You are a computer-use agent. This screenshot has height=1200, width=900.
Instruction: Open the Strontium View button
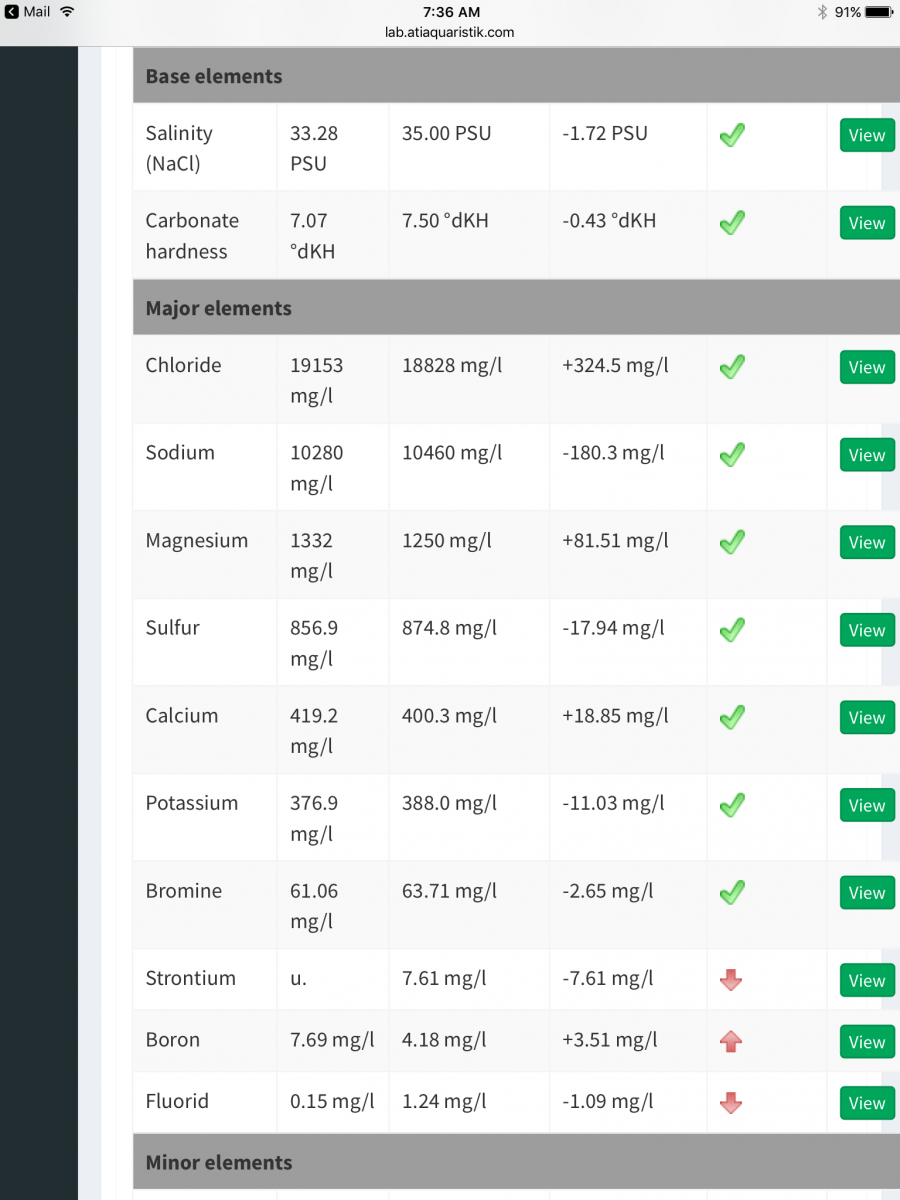tap(867, 980)
